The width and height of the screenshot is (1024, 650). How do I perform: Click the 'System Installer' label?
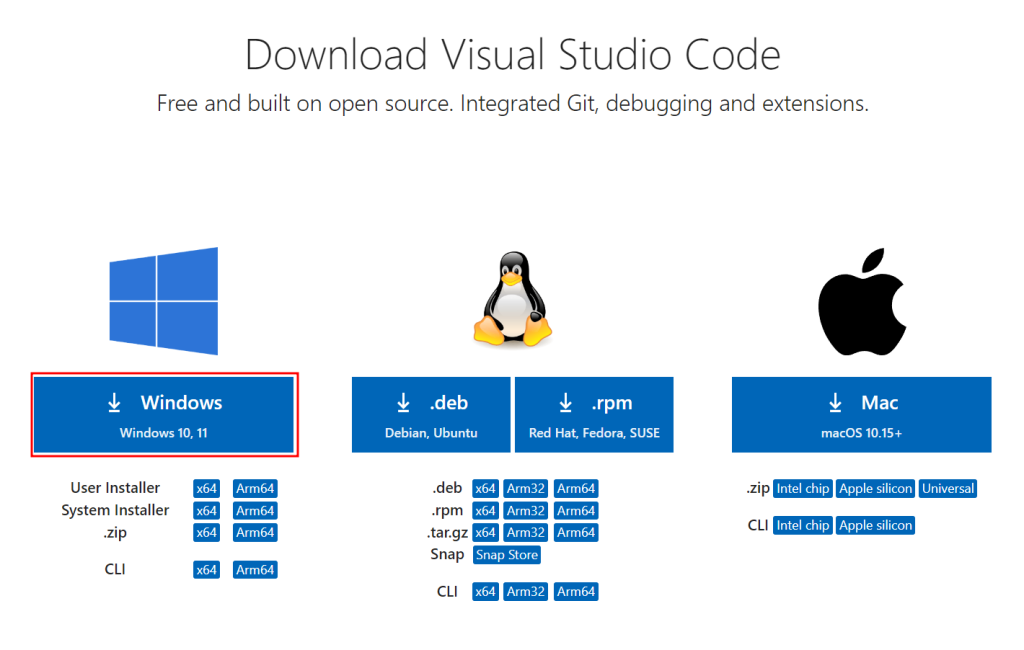coord(115,510)
